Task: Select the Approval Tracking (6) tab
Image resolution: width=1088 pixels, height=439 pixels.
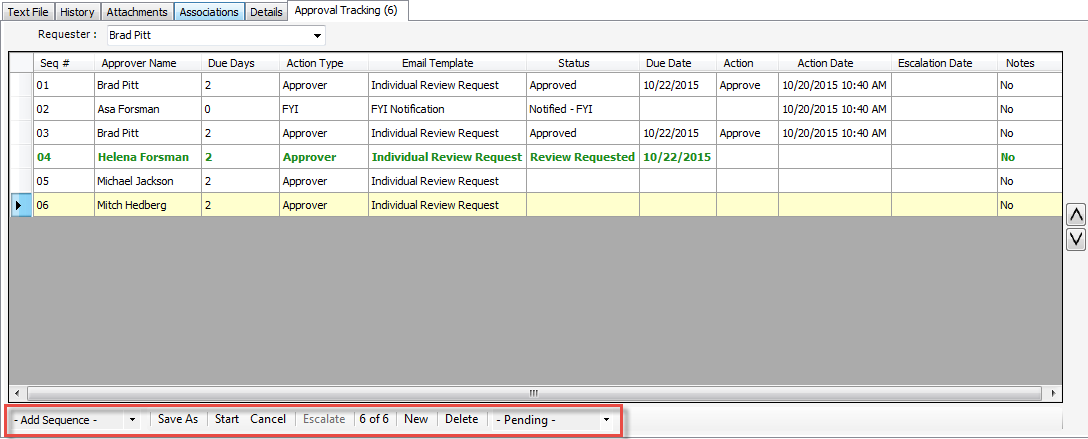Action: pos(346,10)
